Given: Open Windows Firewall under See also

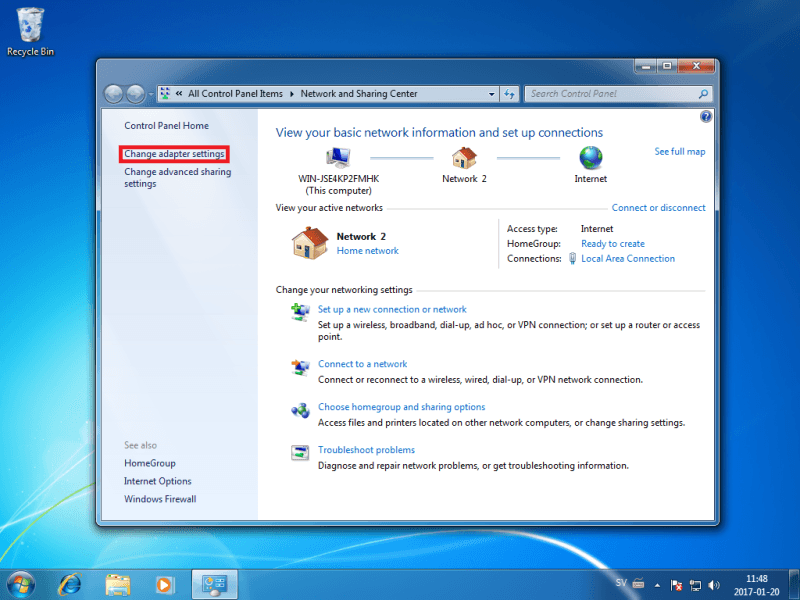Looking at the screenshot, I should 160,499.
